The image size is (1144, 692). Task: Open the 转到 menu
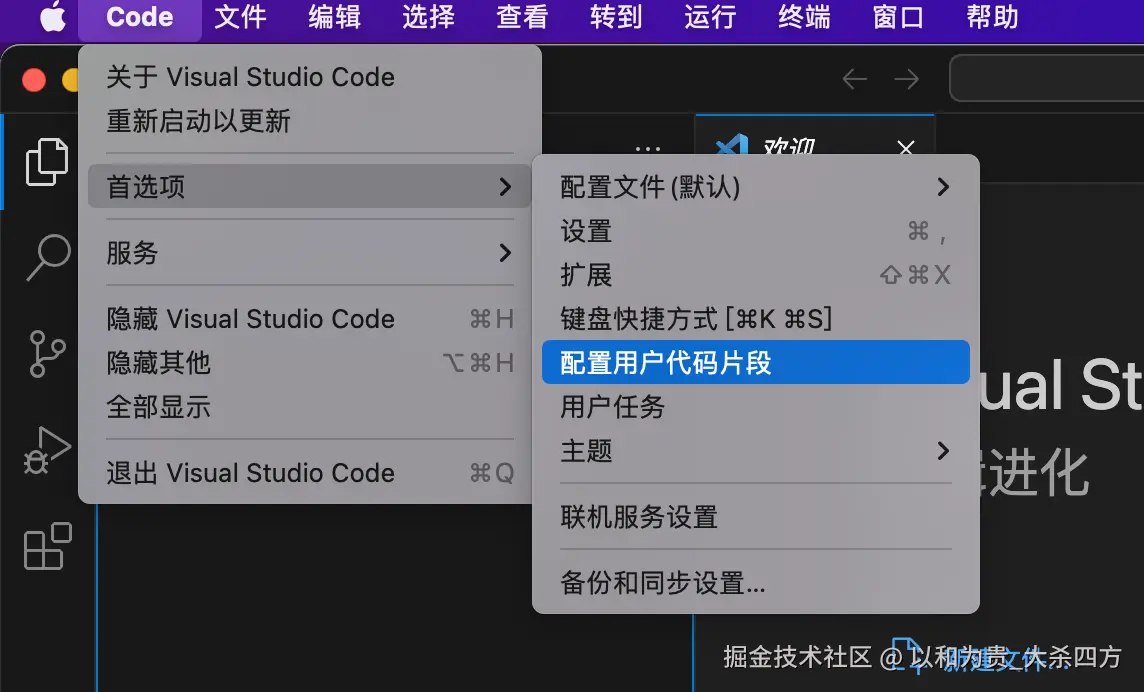[617, 17]
